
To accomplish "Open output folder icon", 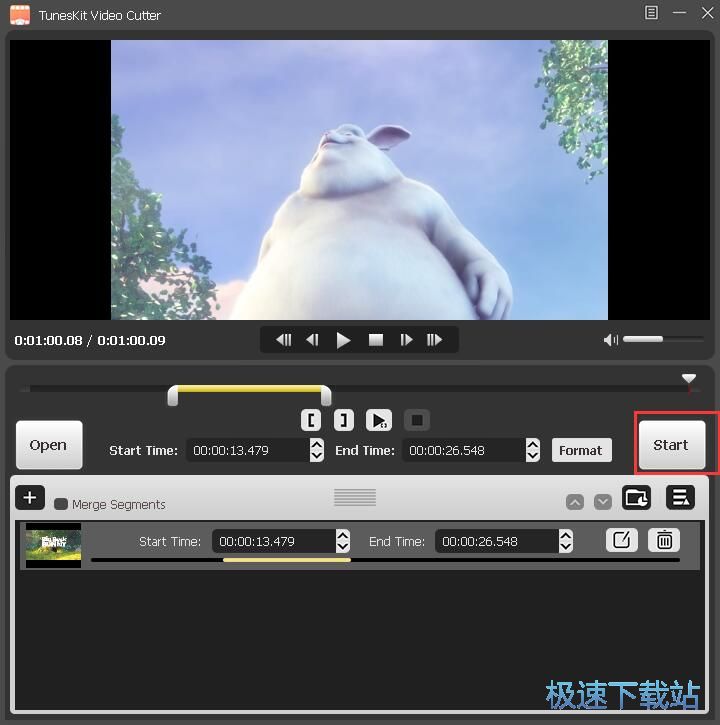I will pyautogui.click(x=636, y=498).
